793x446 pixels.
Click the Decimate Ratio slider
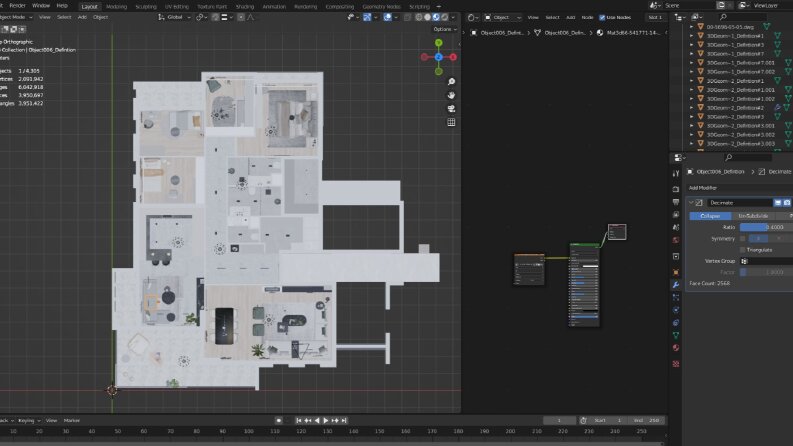tap(766, 227)
